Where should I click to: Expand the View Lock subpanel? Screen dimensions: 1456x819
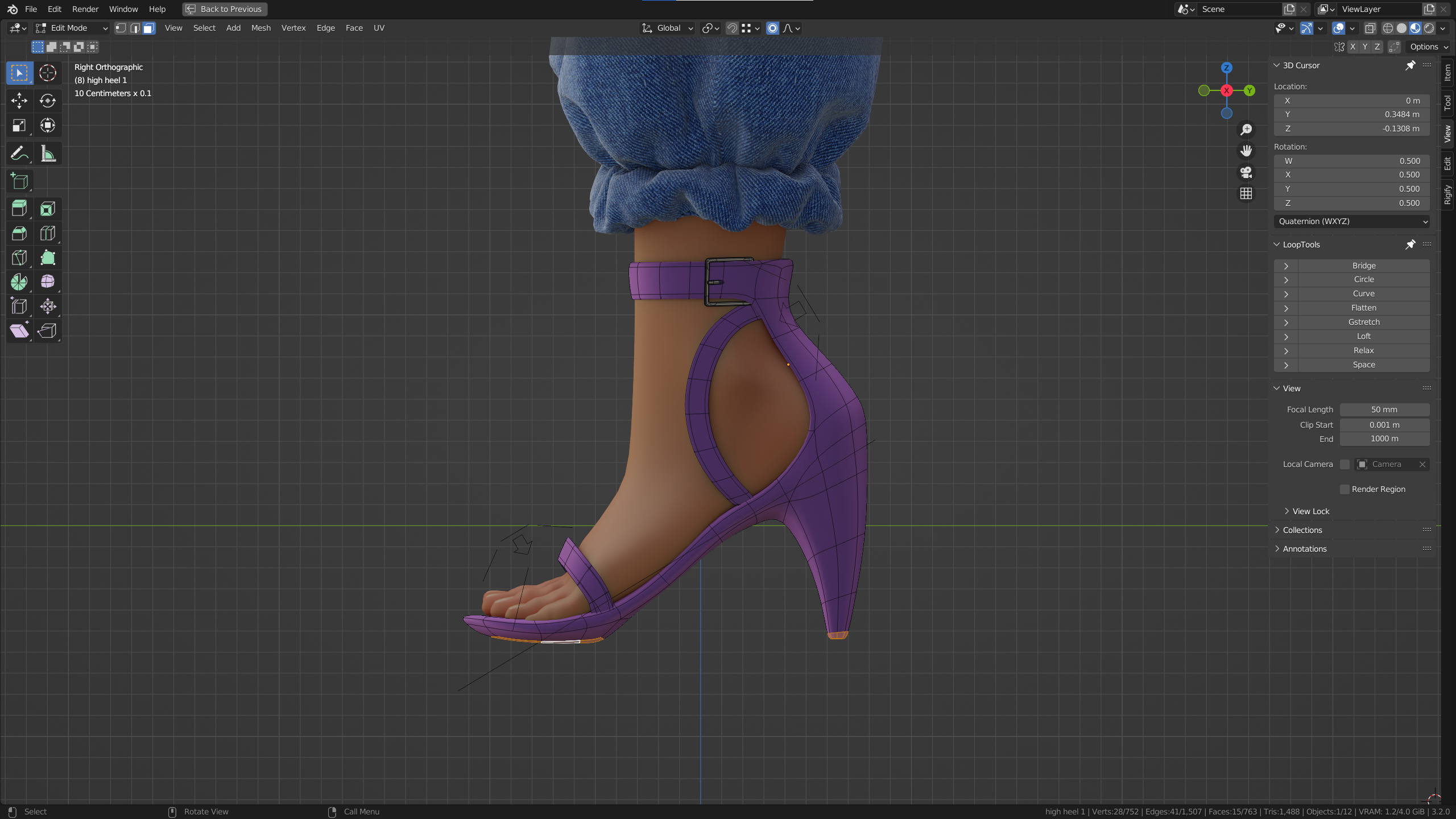(x=1310, y=511)
